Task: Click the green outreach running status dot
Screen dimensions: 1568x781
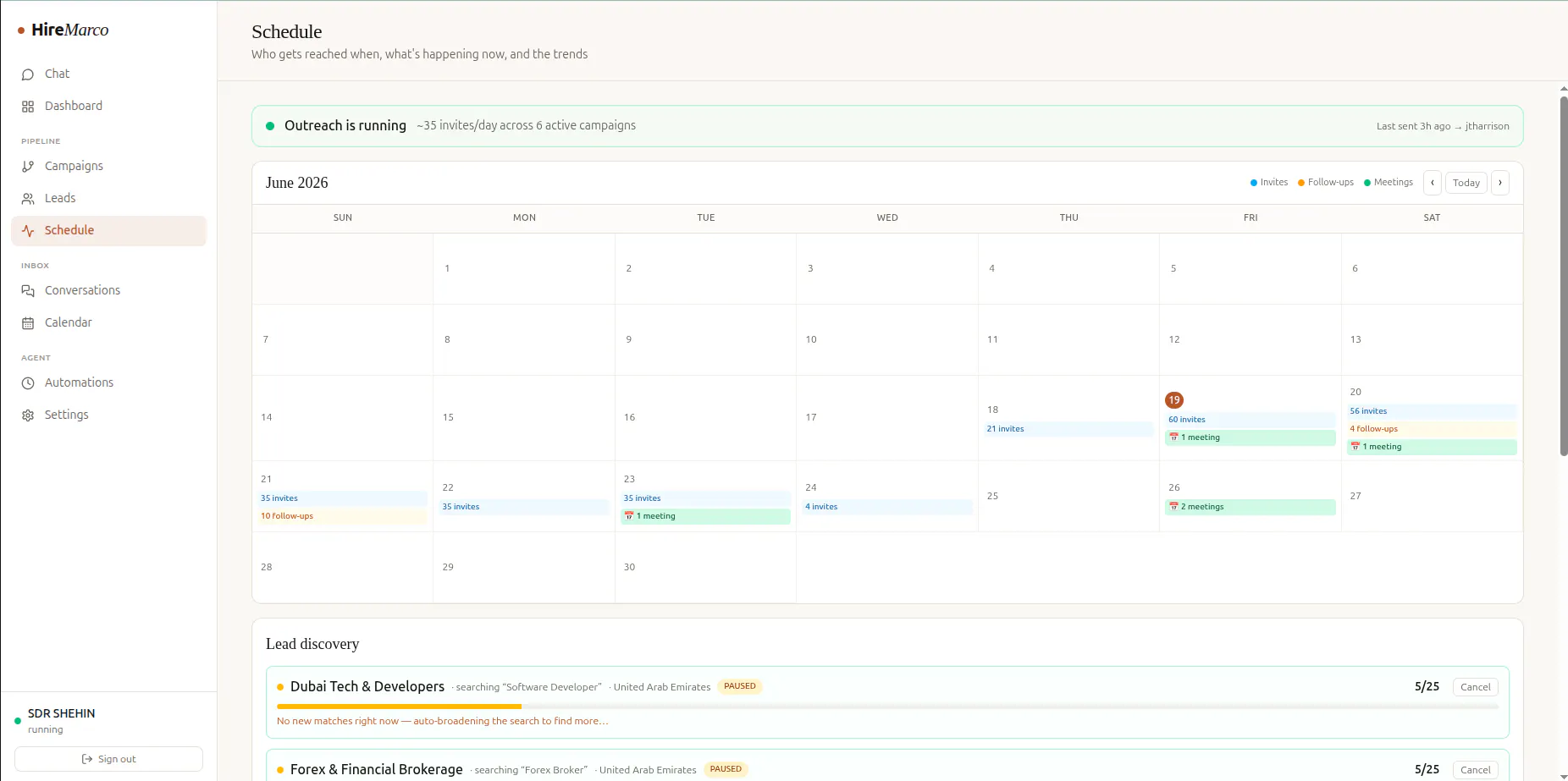Action: pyautogui.click(x=270, y=126)
